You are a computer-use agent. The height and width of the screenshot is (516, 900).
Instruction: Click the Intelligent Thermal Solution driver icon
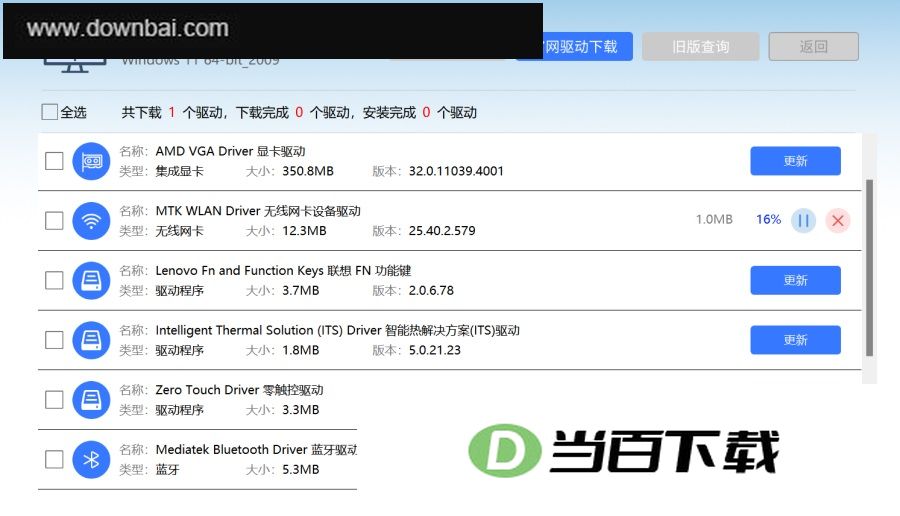click(91, 340)
